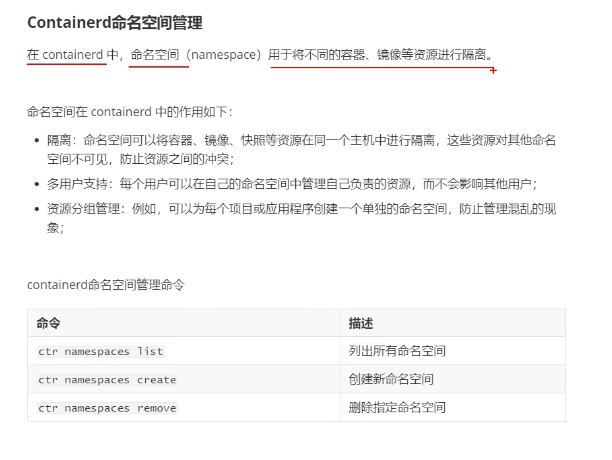Select the ctr namespaces list command
612x460 pixels.
pos(101,351)
